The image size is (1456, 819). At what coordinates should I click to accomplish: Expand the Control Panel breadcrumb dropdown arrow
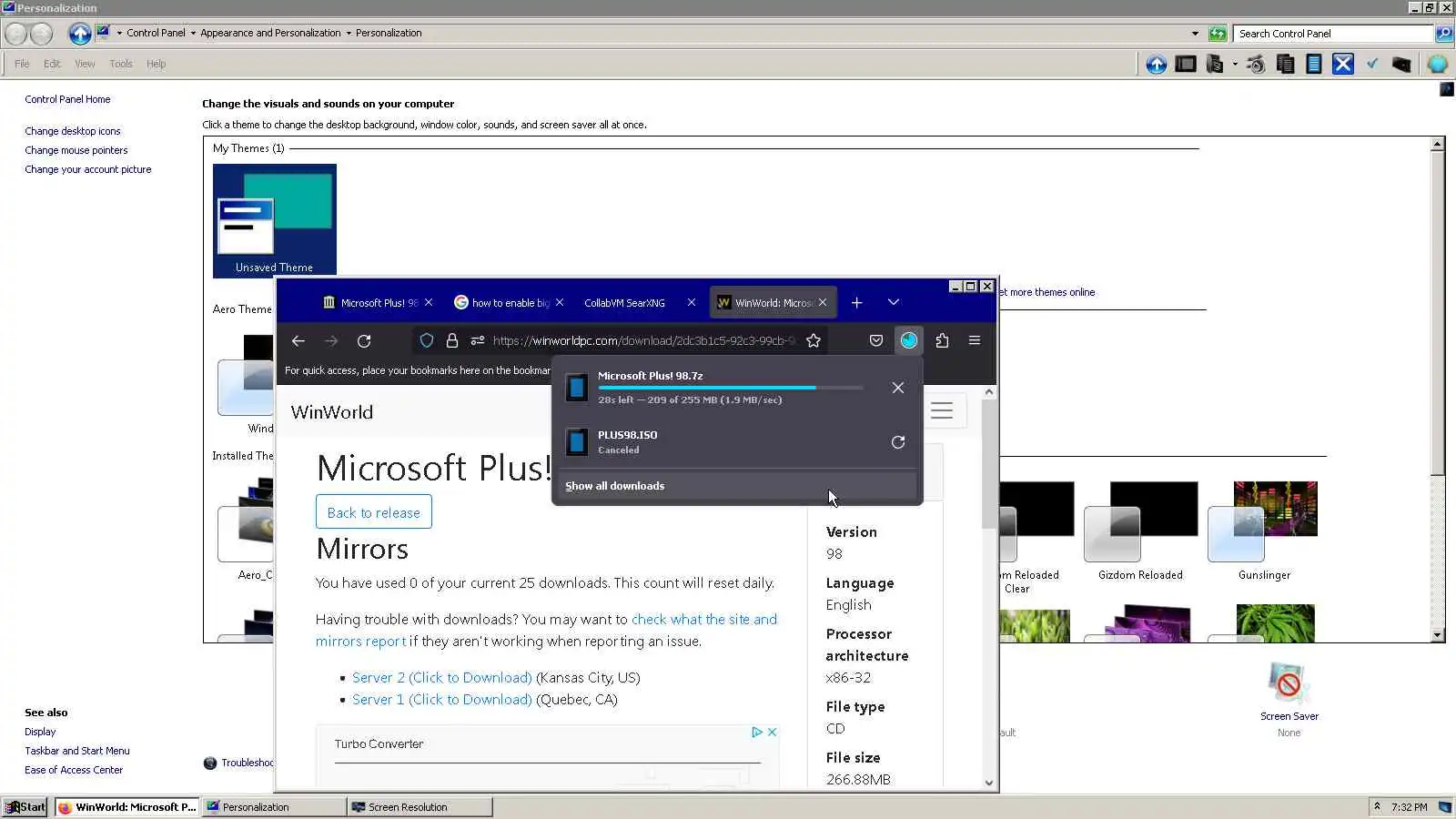tap(193, 33)
